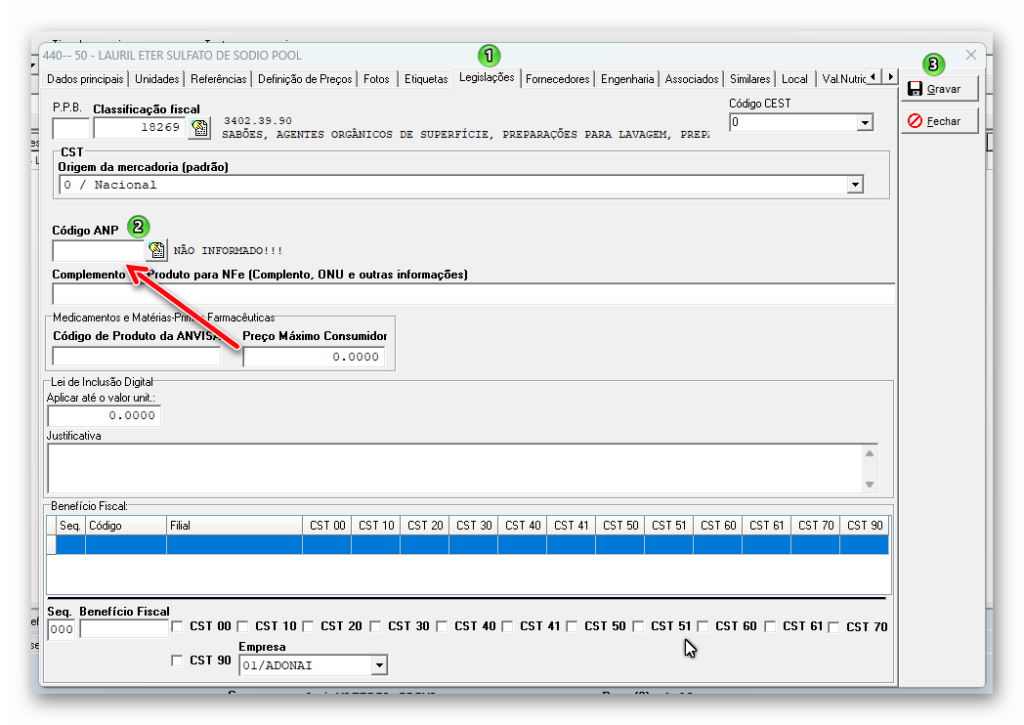Enable the CST 00 checkbox
Viewport: 1024px width, 725px height.
tap(177, 627)
